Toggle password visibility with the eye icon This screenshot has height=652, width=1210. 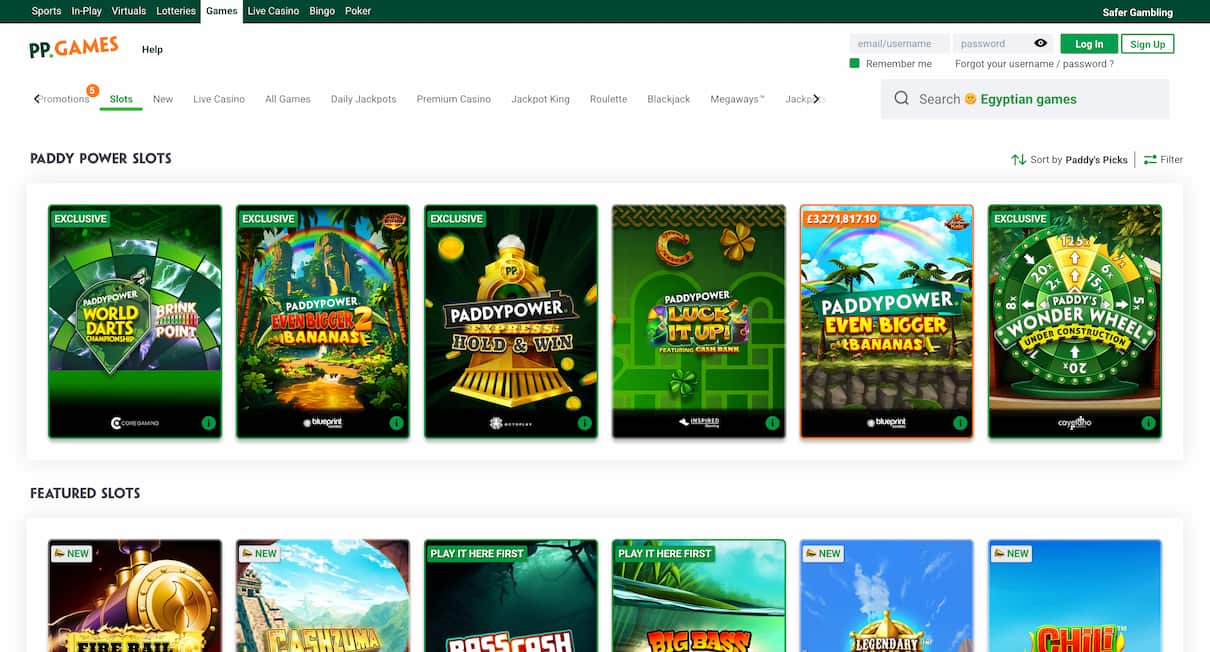1040,43
